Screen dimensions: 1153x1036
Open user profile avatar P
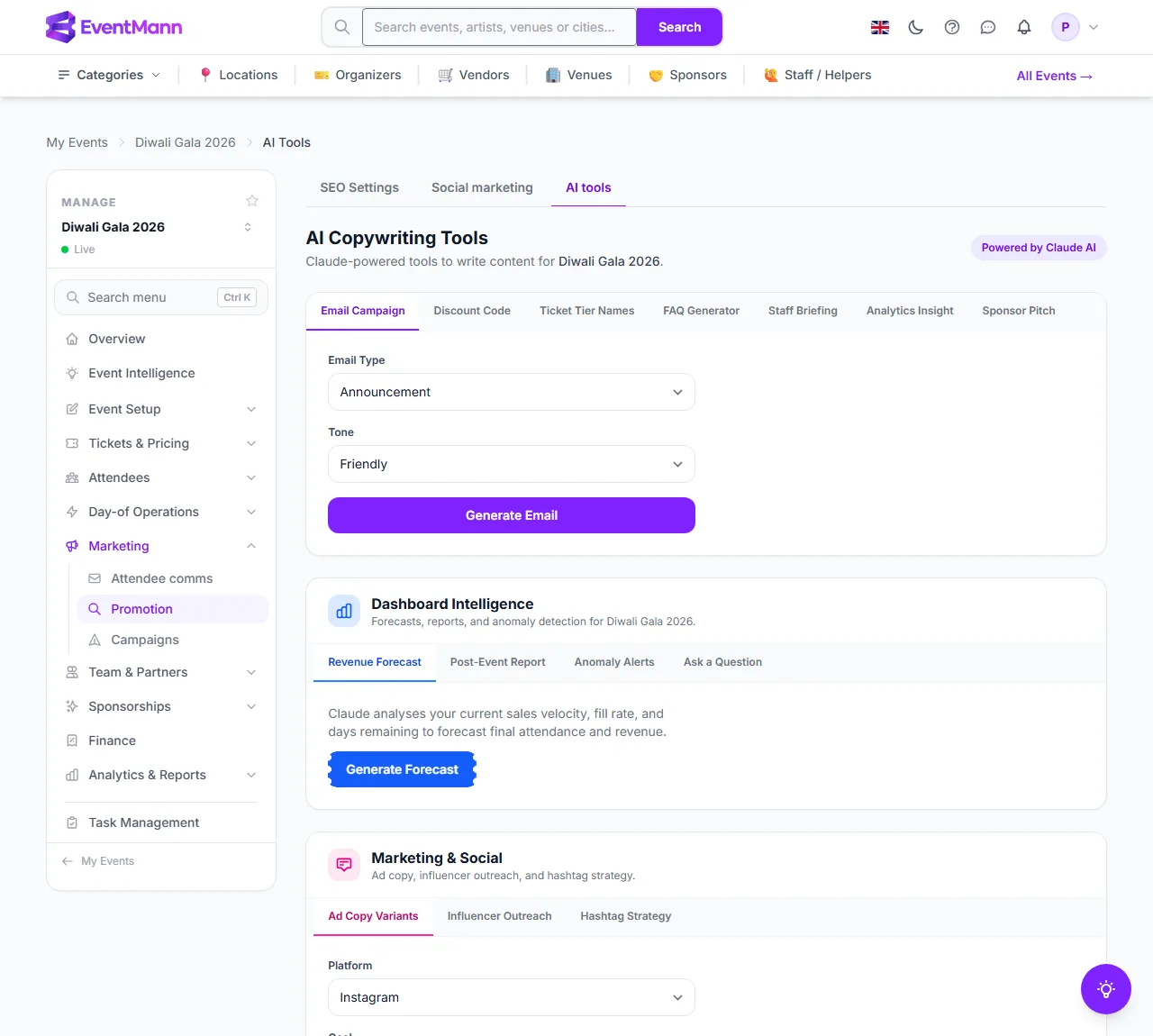(x=1066, y=27)
